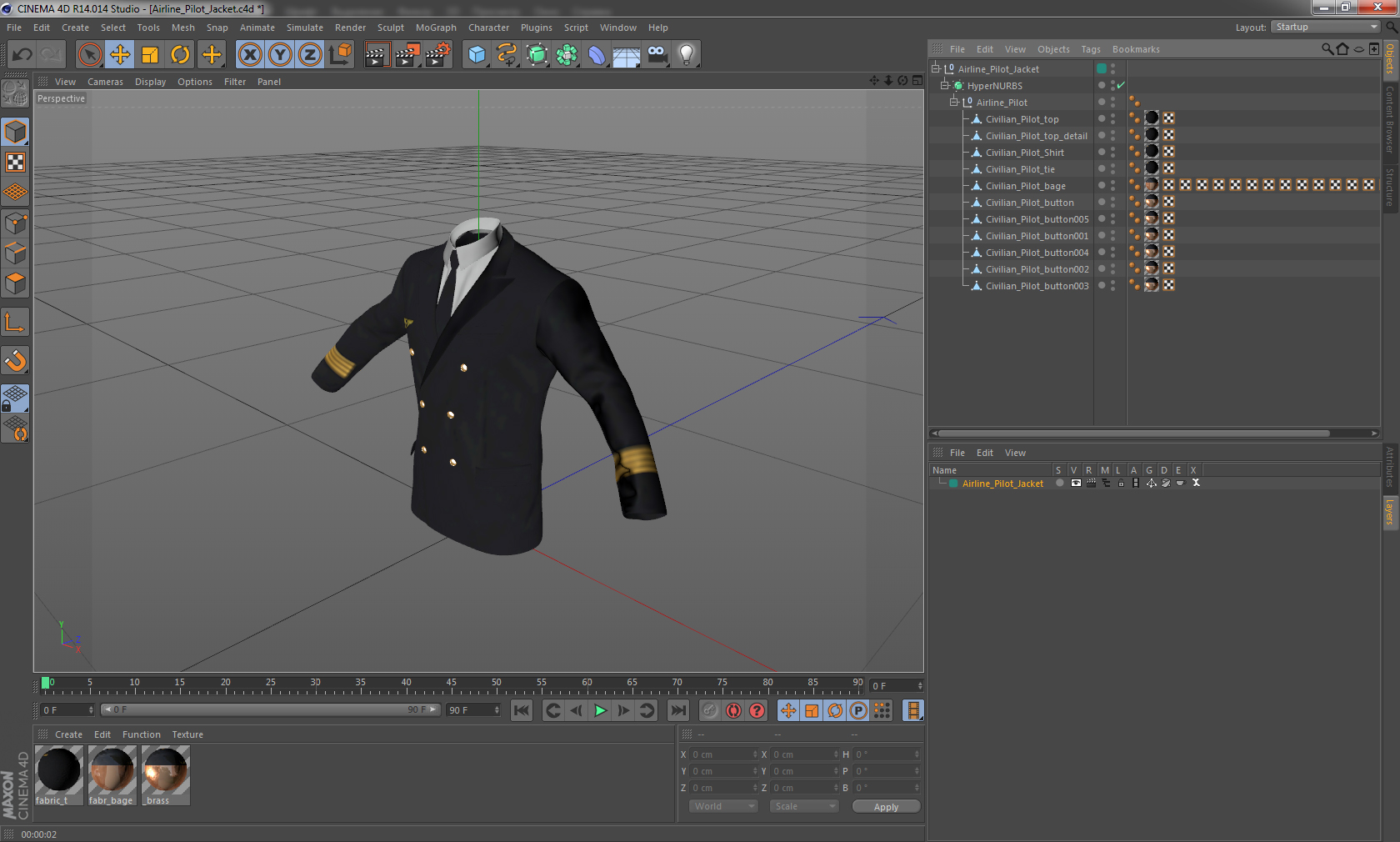Open Object Manager Tags menu

tap(1090, 49)
